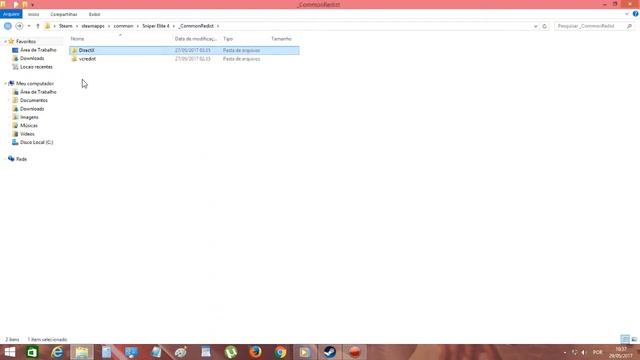640x360 pixels.
Task: Click Steam in the address breadcrumb
Action: [65, 26]
